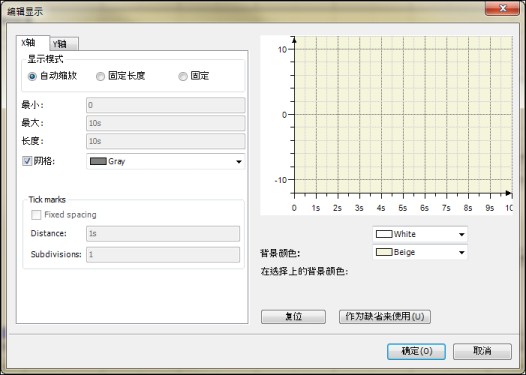The width and height of the screenshot is (526, 375).
Task: Click the Distance input field
Action: [163, 233]
